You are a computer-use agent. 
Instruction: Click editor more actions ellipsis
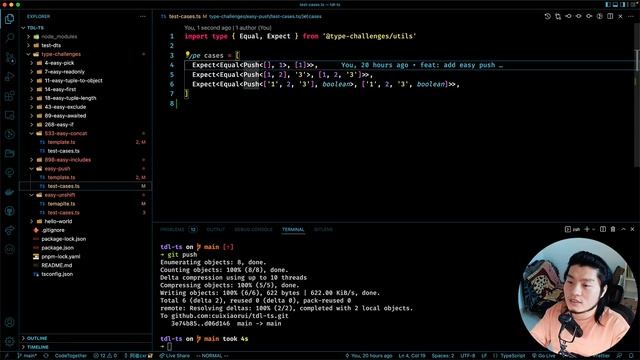(631, 16)
